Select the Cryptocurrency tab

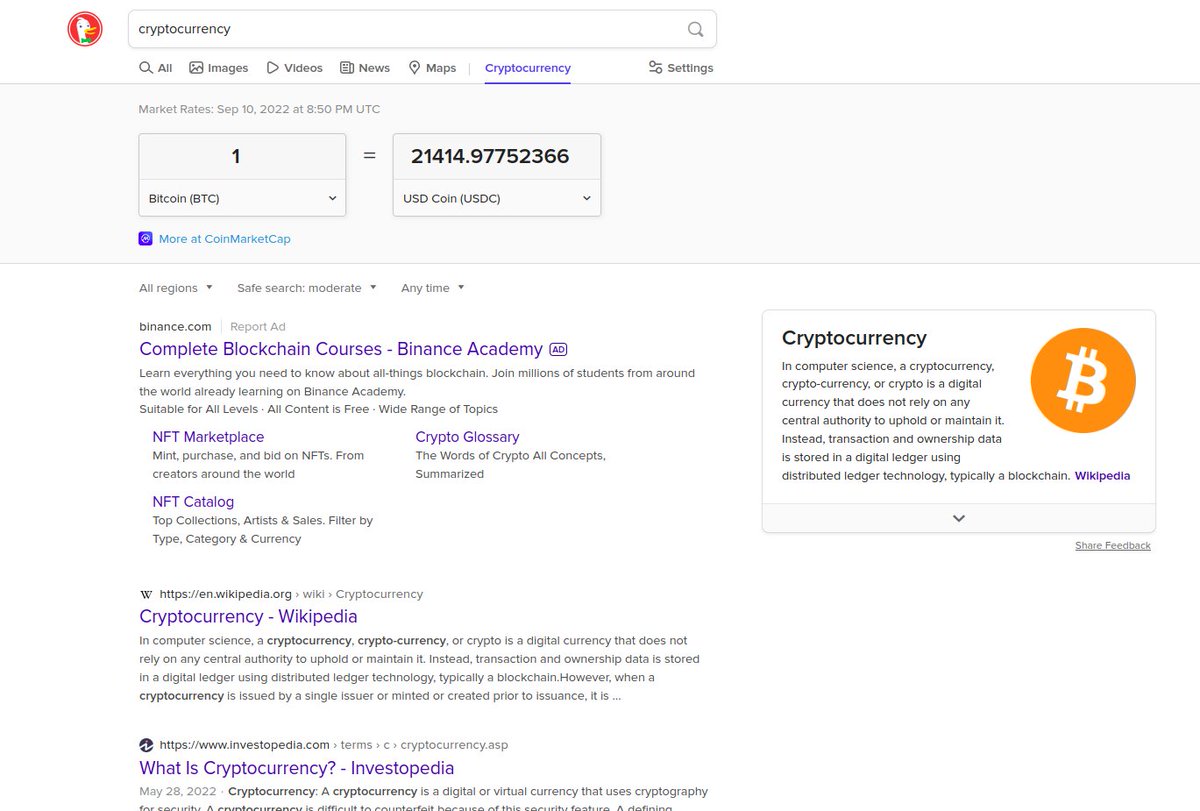(527, 68)
